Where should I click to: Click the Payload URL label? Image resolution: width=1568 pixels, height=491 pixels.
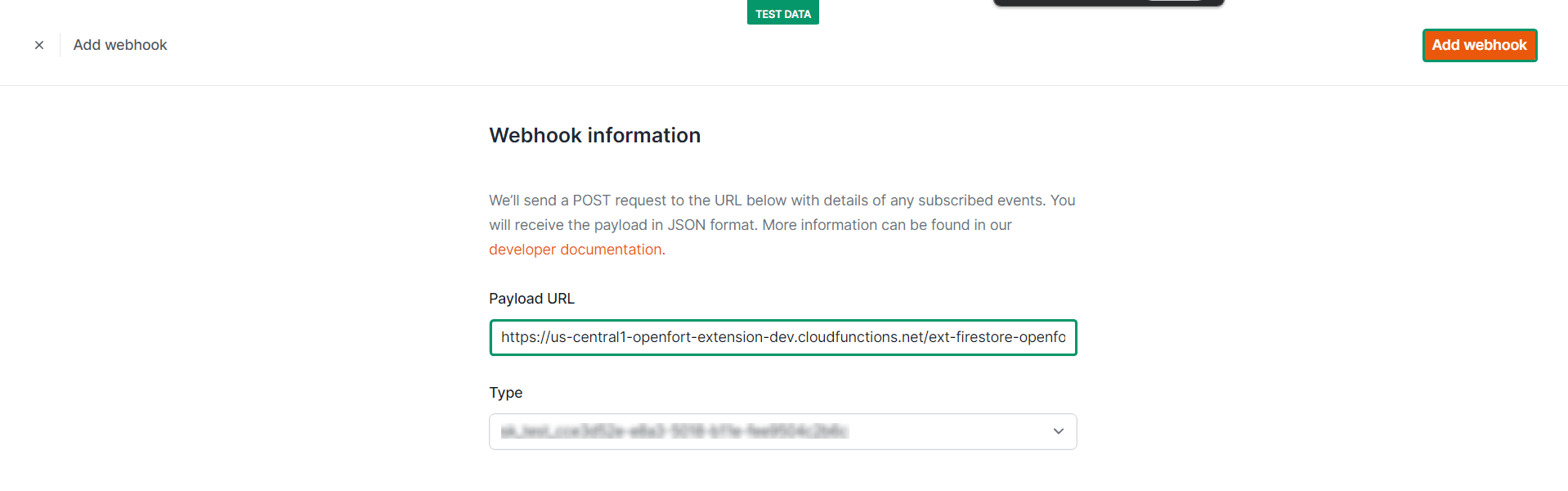coord(531,299)
